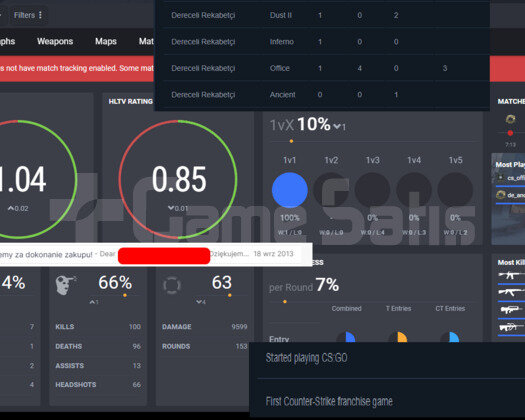This screenshot has width=525, height=420.
Task: Click the T Entries column header
Action: click(x=398, y=308)
